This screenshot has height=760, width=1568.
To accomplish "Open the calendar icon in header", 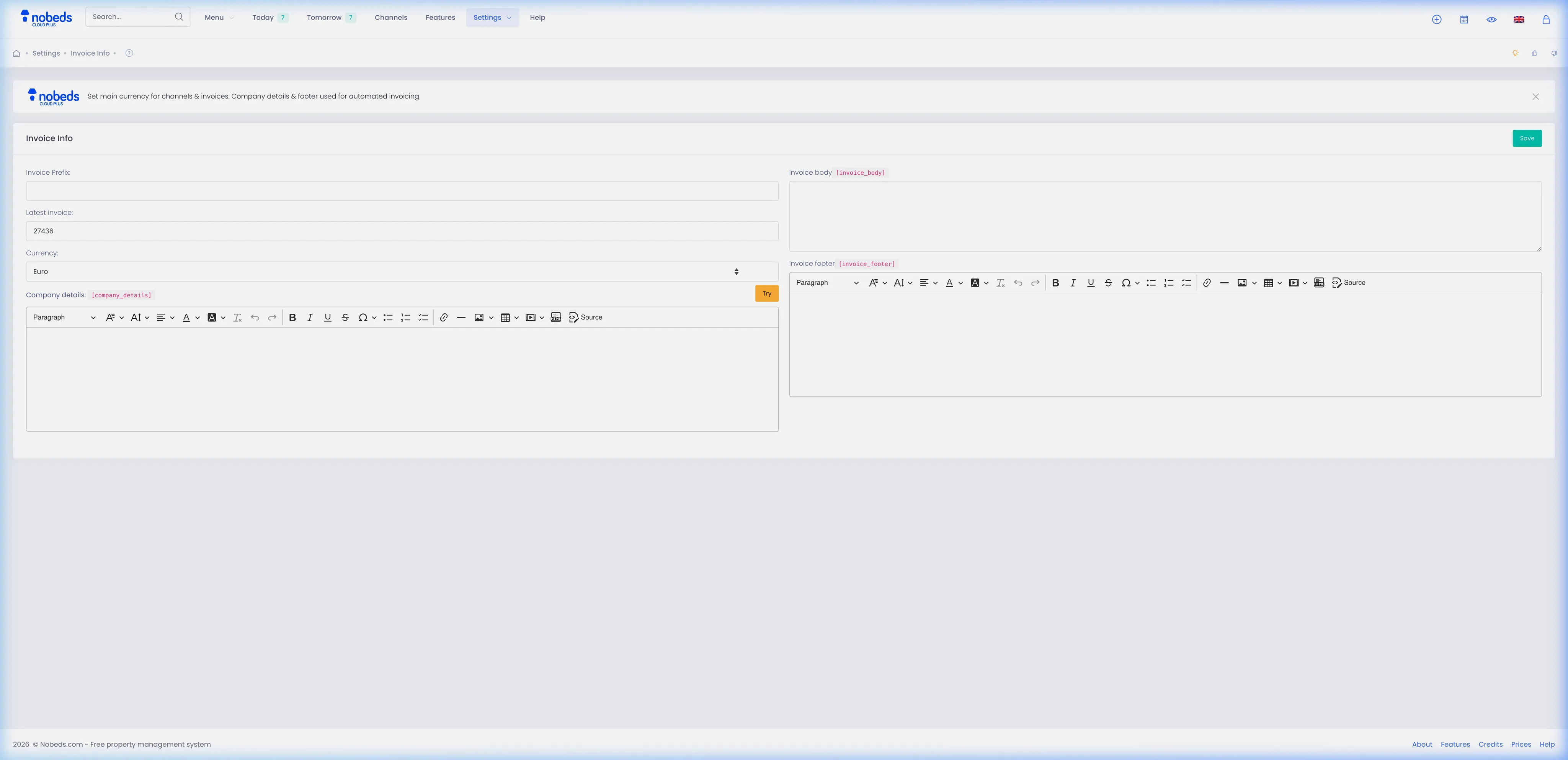I will (x=1464, y=20).
